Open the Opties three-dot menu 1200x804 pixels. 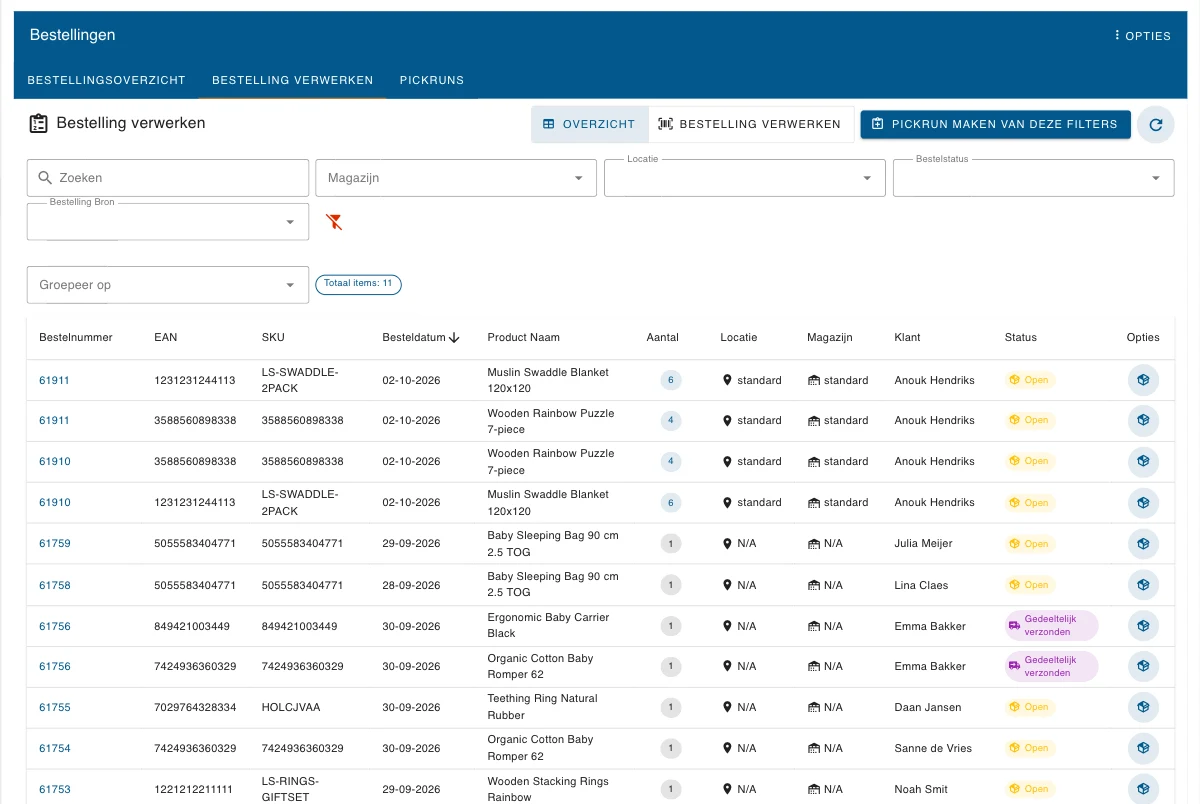[x=1142, y=35]
